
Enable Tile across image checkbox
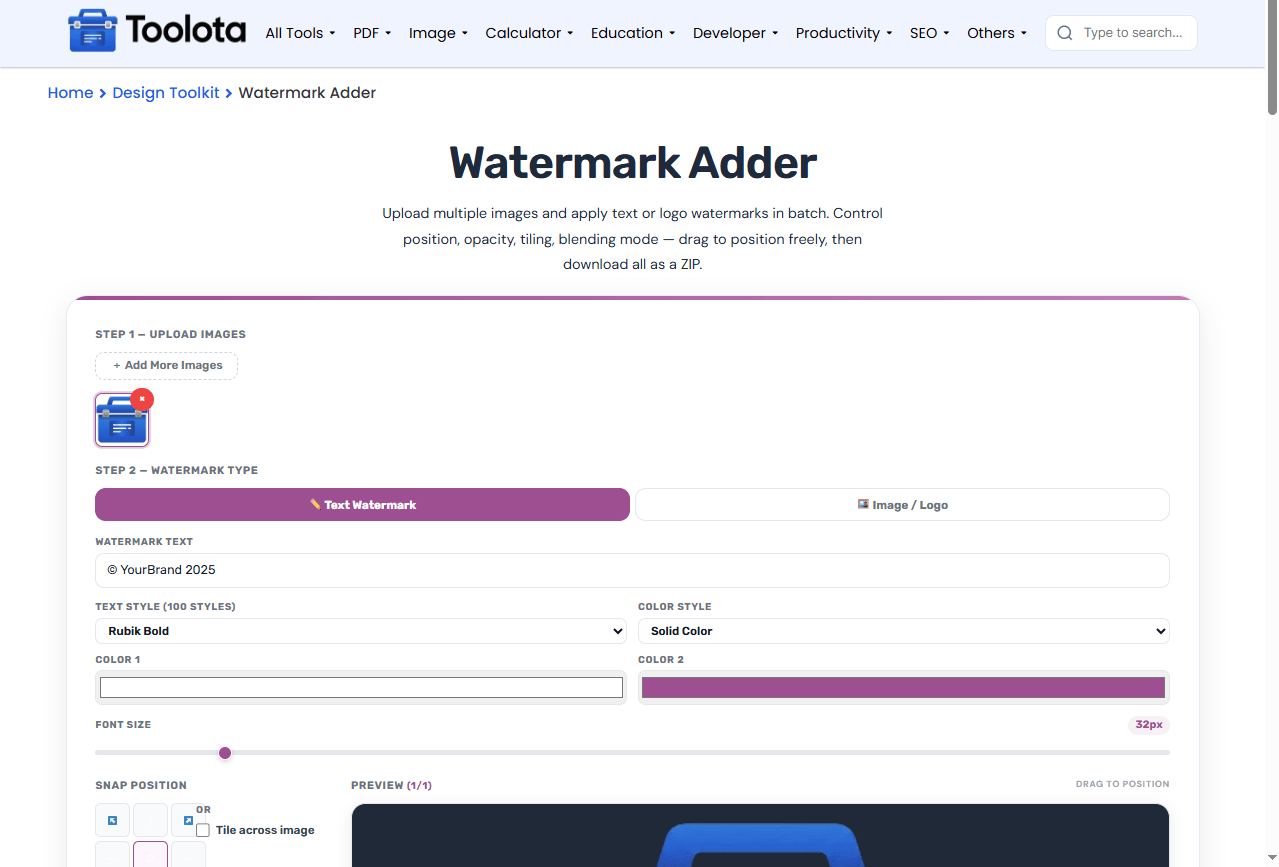tap(203, 830)
